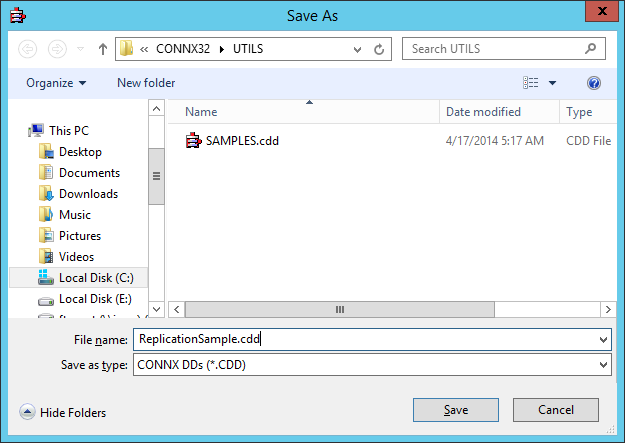Sort by Date modified column
The height and width of the screenshot is (443, 625).
[x=500, y=112]
